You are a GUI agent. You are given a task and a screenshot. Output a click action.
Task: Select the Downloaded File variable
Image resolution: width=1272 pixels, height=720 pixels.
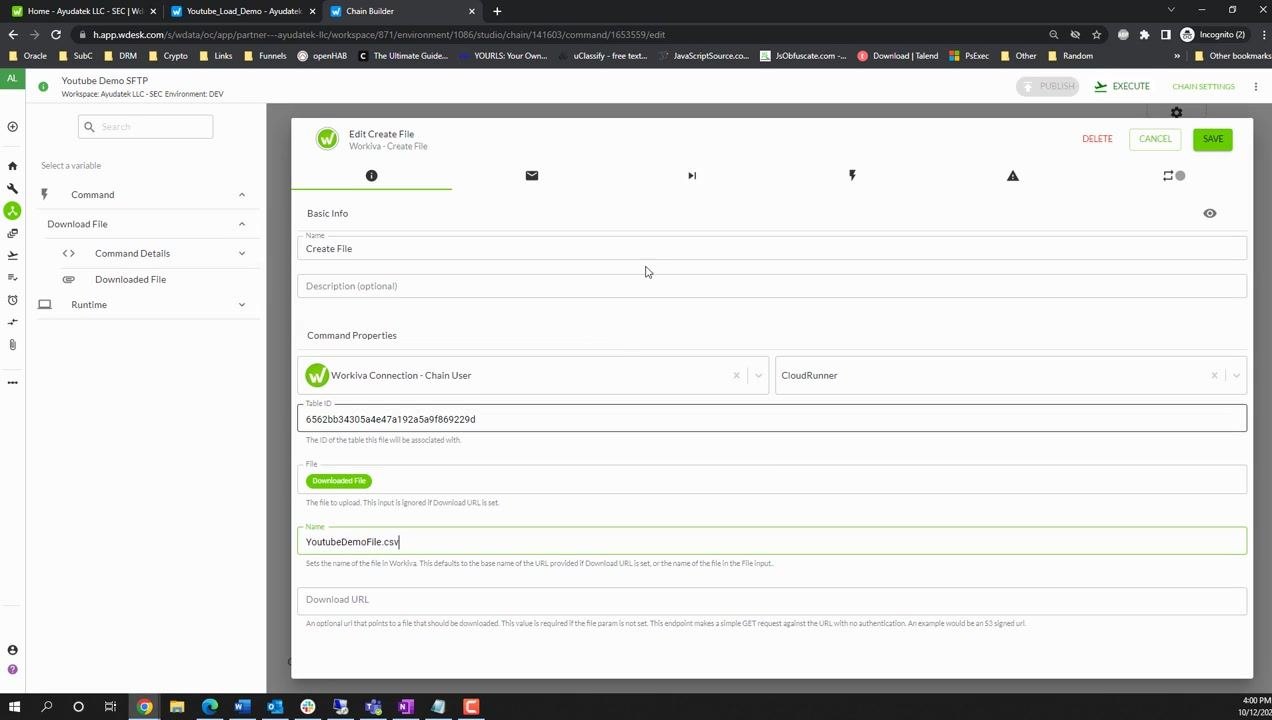(x=130, y=279)
